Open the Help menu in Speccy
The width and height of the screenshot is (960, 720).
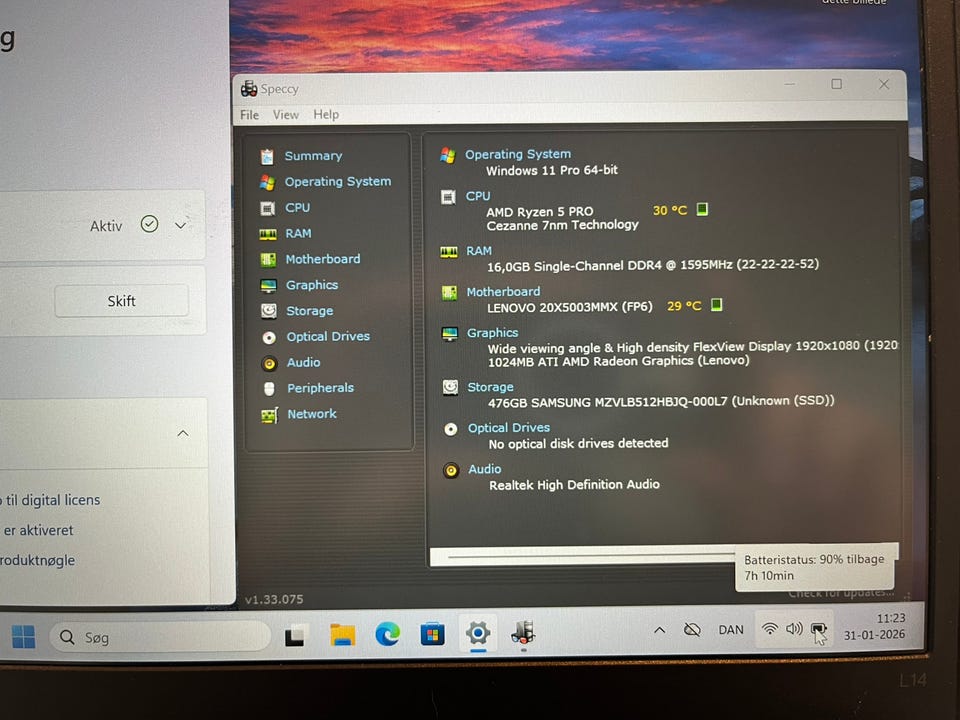(x=326, y=114)
